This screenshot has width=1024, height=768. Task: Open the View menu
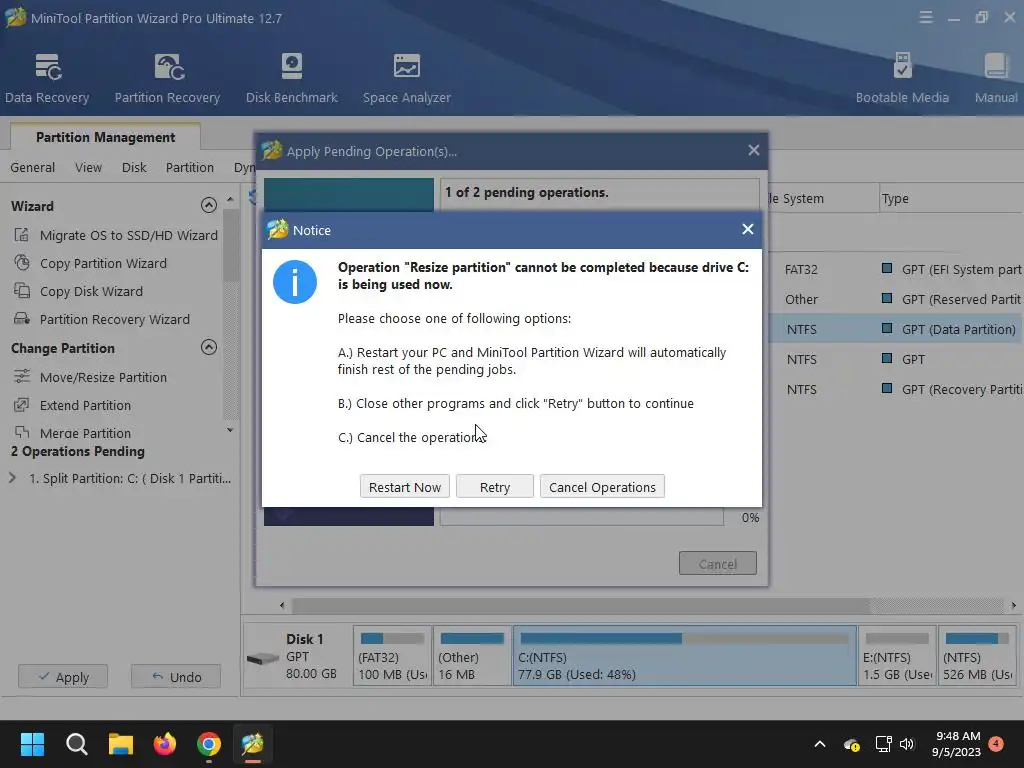click(x=88, y=167)
